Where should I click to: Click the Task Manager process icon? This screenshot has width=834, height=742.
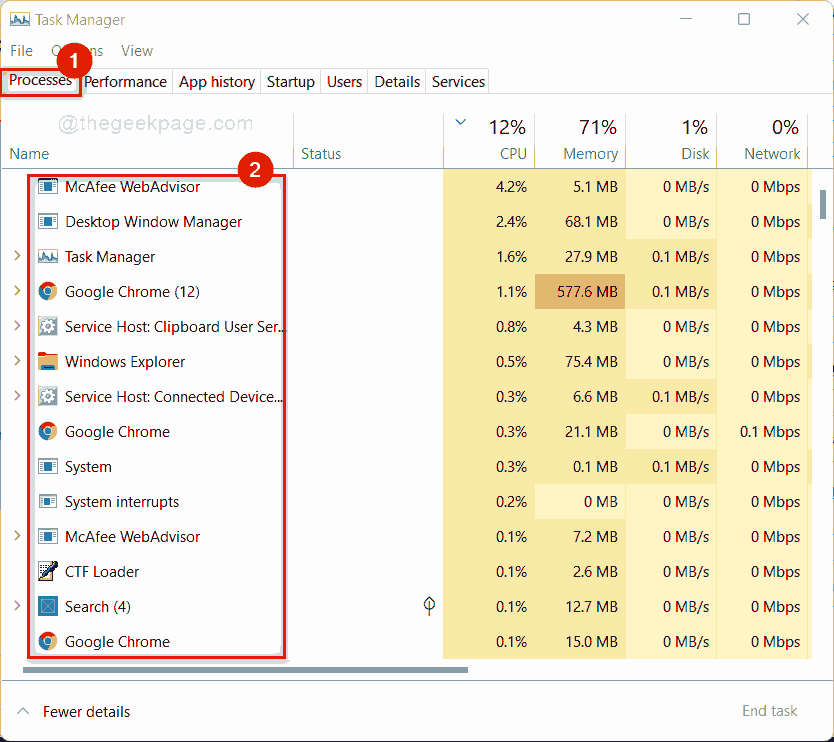(x=47, y=256)
